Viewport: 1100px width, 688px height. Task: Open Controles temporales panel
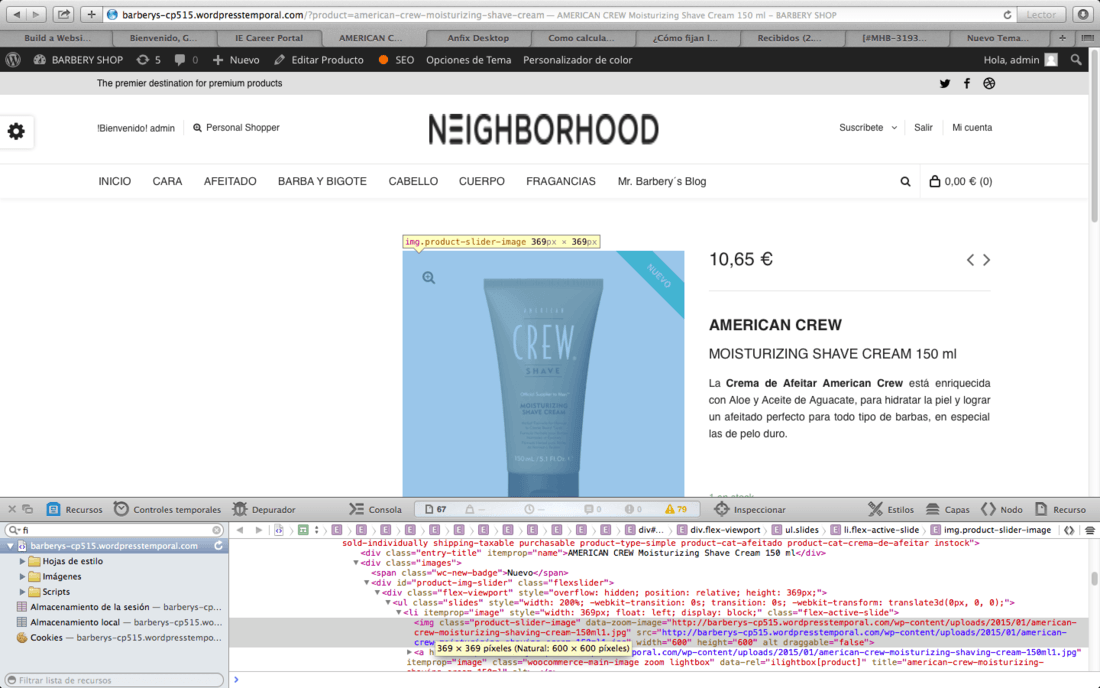click(x=167, y=509)
